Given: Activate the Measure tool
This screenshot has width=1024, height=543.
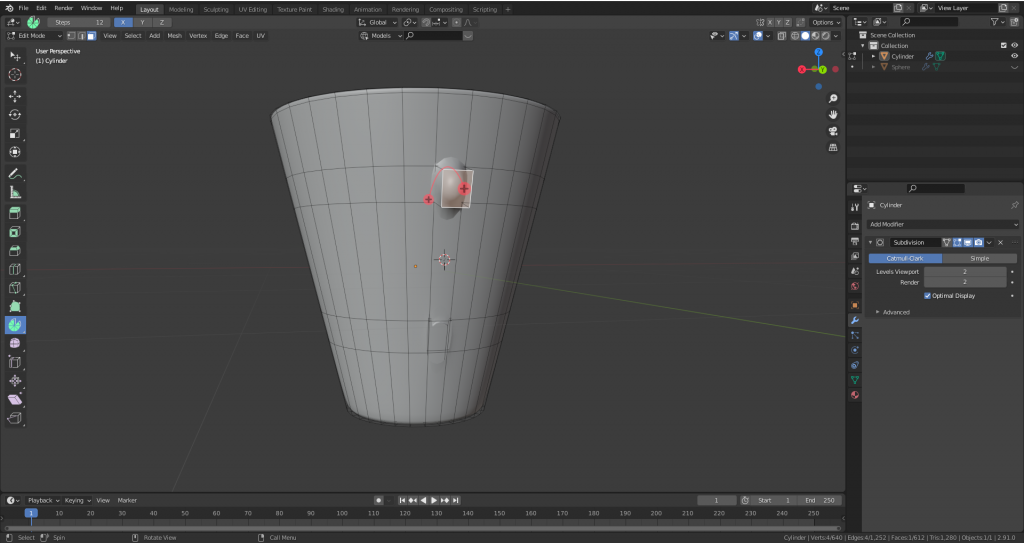Looking at the screenshot, I should coord(15,192).
